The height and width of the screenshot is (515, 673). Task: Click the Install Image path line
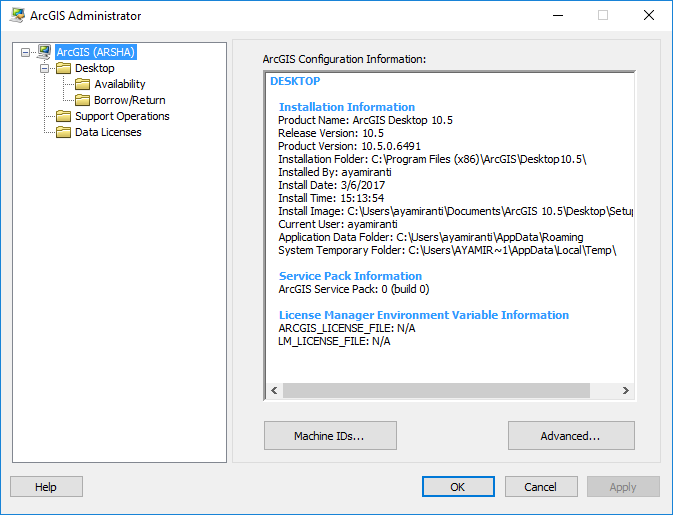point(456,211)
